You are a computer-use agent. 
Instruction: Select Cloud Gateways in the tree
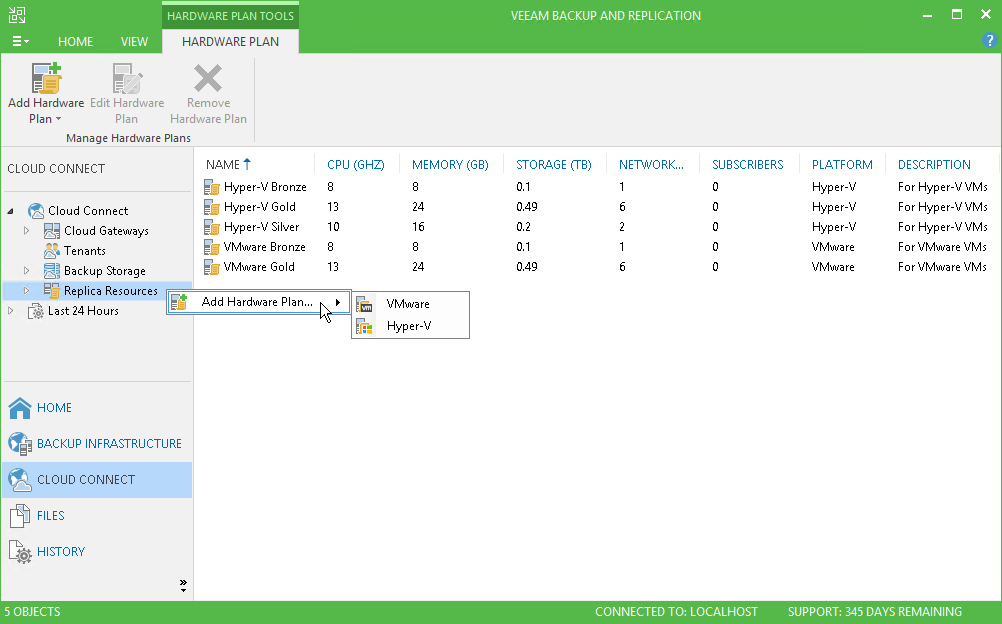tap(106, 231)
